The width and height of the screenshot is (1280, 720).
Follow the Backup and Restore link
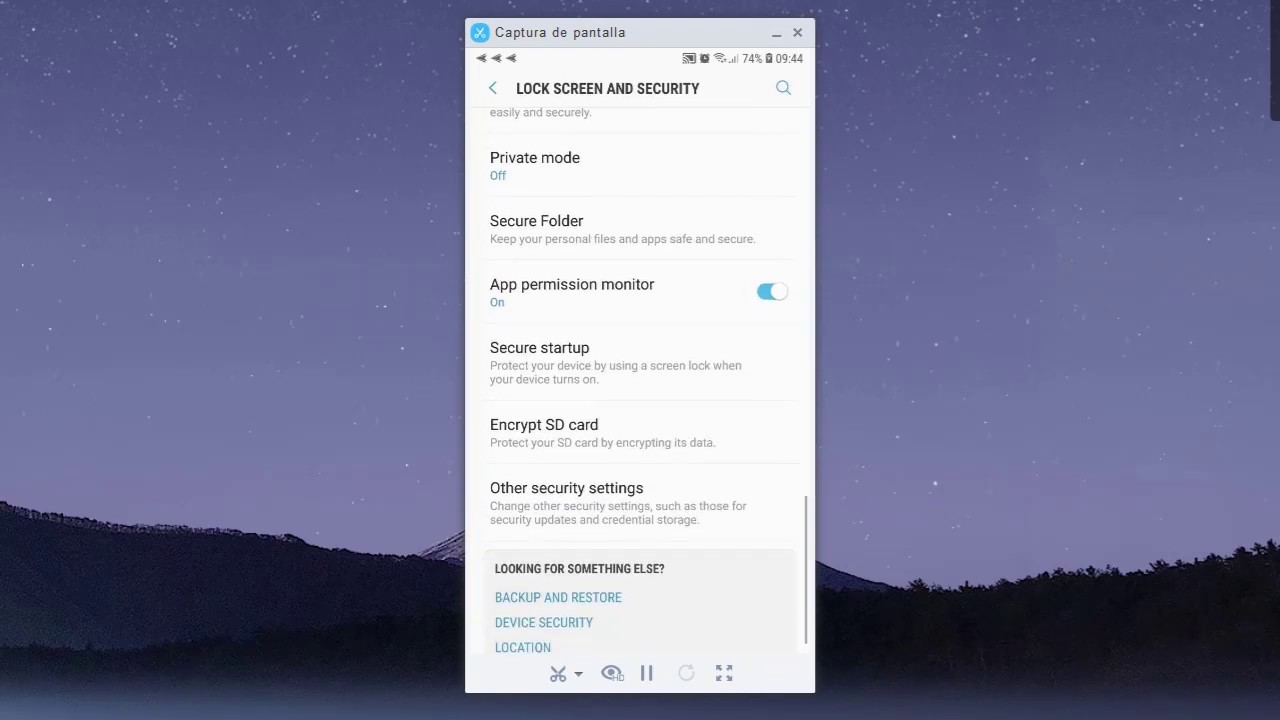click(558, 597)
